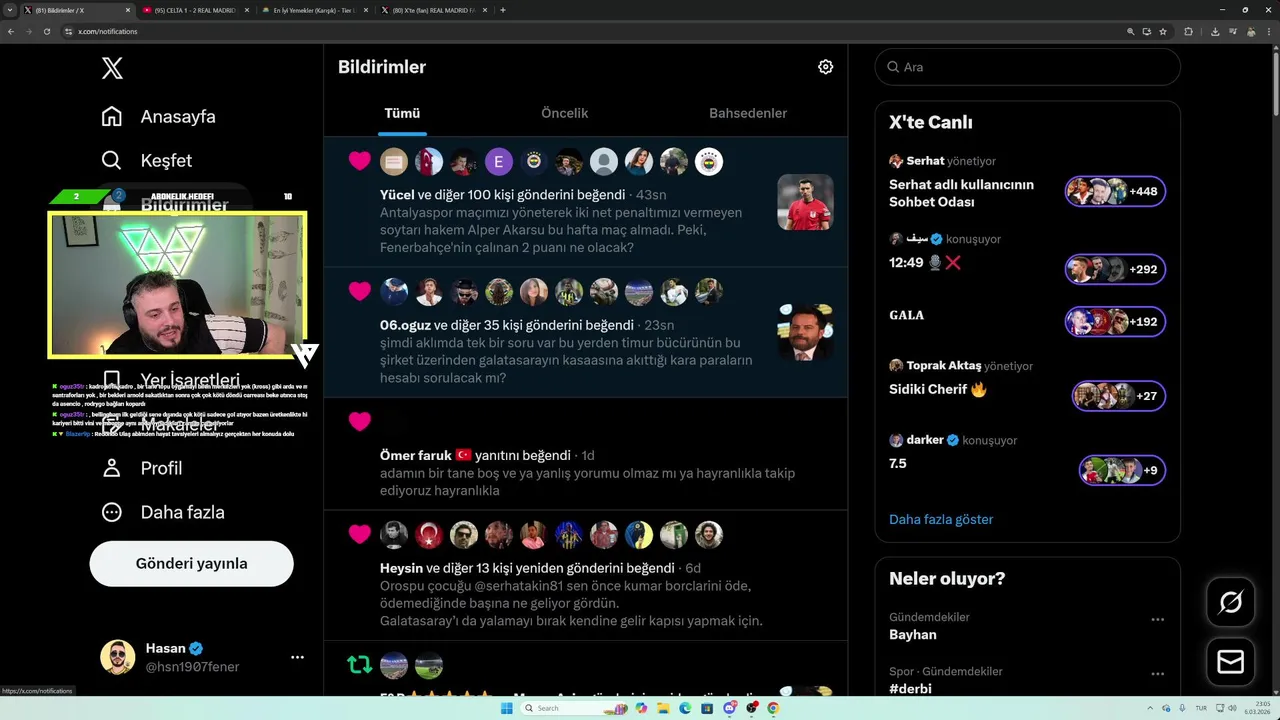Click Daha fazla göster link

pyautogui.click(x=941, y=519)
